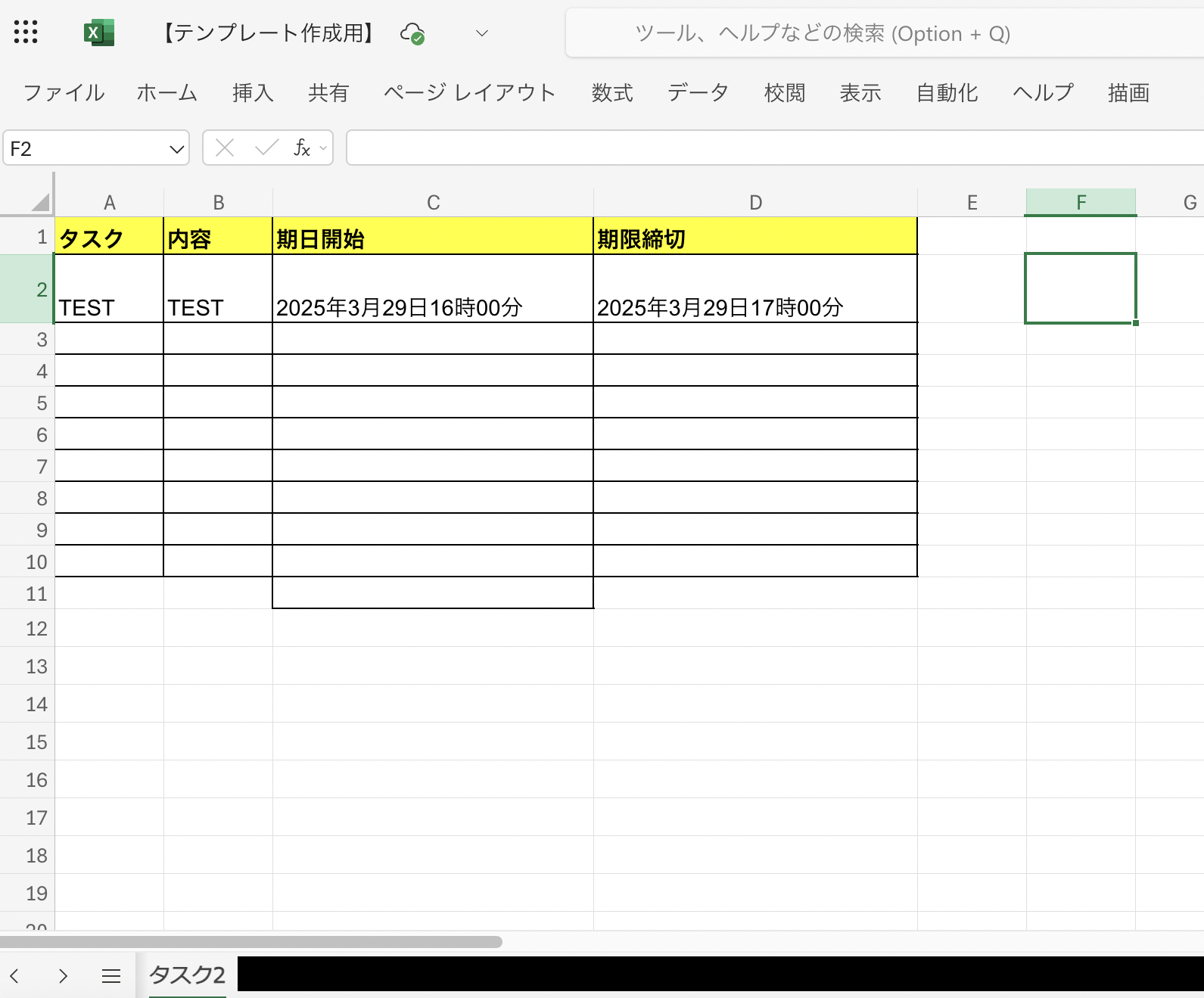Click the select-all corner triangle
The image size is (1204, 998).
[x=41, y=202]
